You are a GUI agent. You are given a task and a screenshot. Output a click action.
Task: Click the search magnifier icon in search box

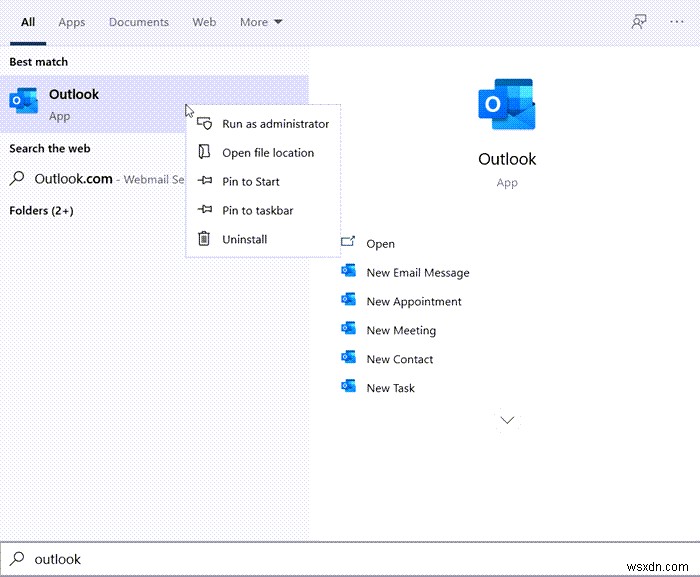click(x=17, y=558)
